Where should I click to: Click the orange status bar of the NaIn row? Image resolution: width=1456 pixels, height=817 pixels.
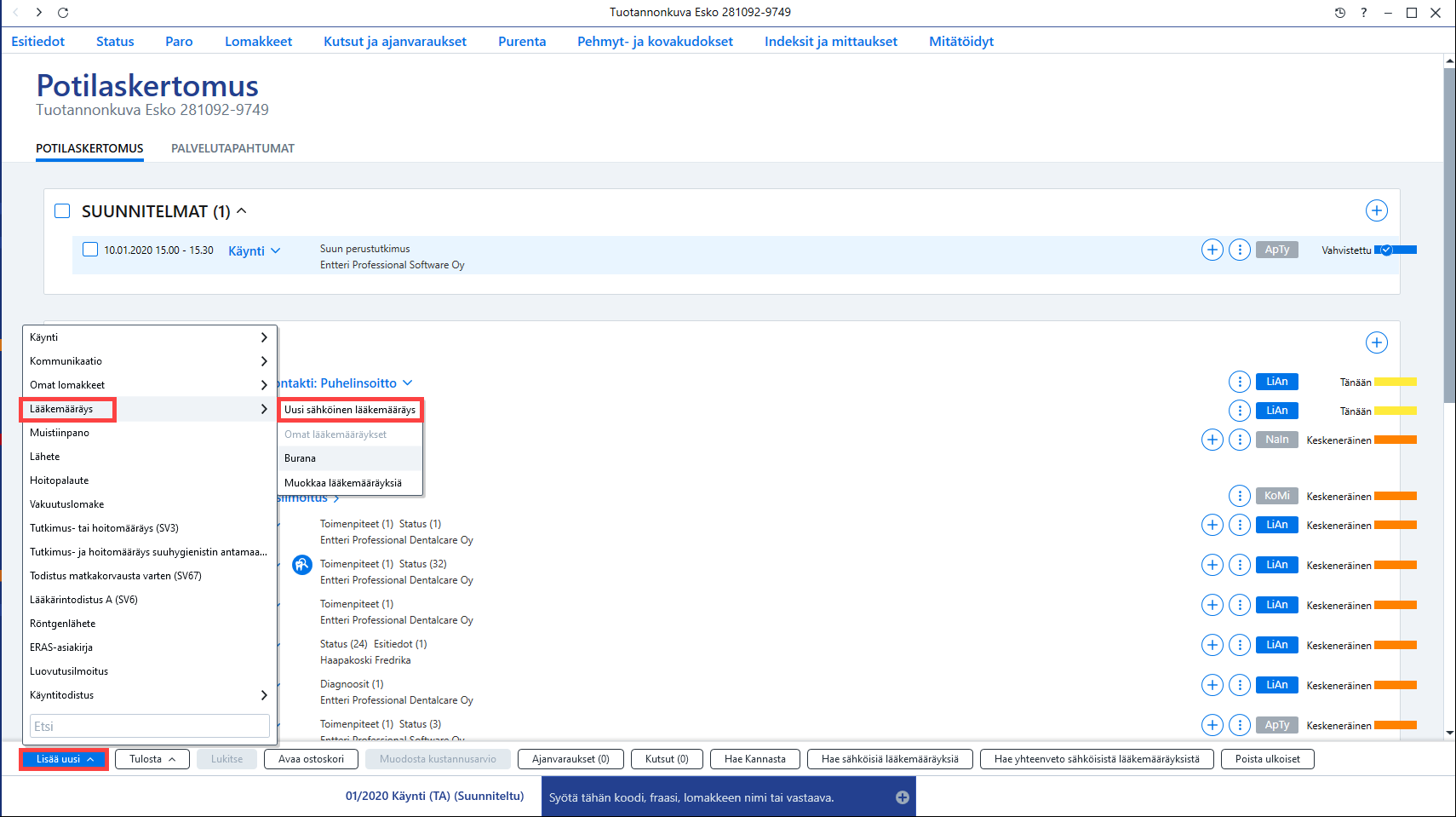pos(1396,440)
